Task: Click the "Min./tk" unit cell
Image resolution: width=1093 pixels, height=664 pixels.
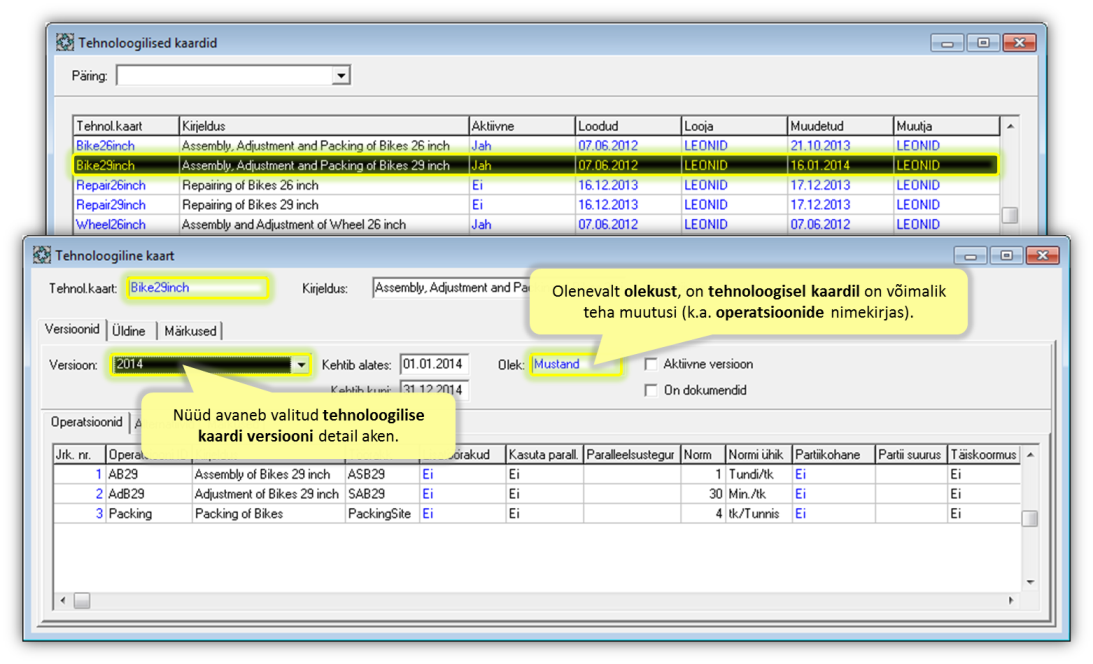Action: (758, 494)
